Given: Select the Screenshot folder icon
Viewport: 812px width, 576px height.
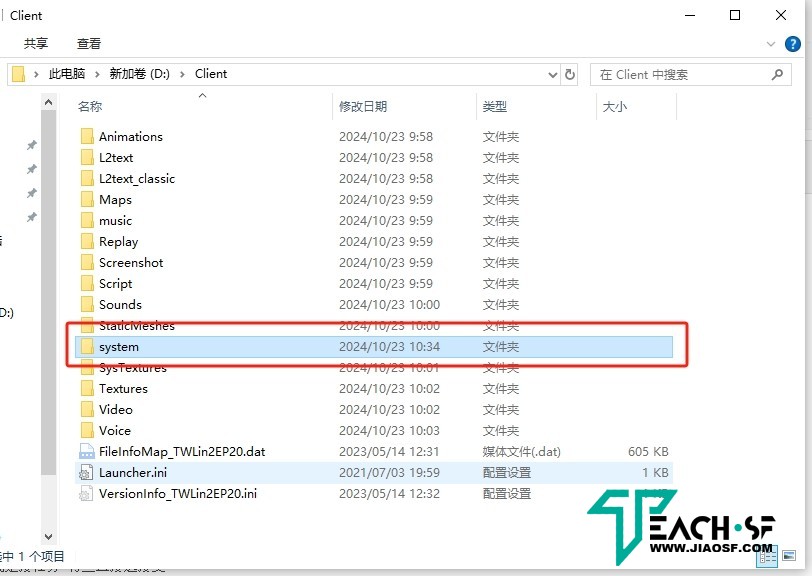Looking at the screenshot, I should [87, 263].
